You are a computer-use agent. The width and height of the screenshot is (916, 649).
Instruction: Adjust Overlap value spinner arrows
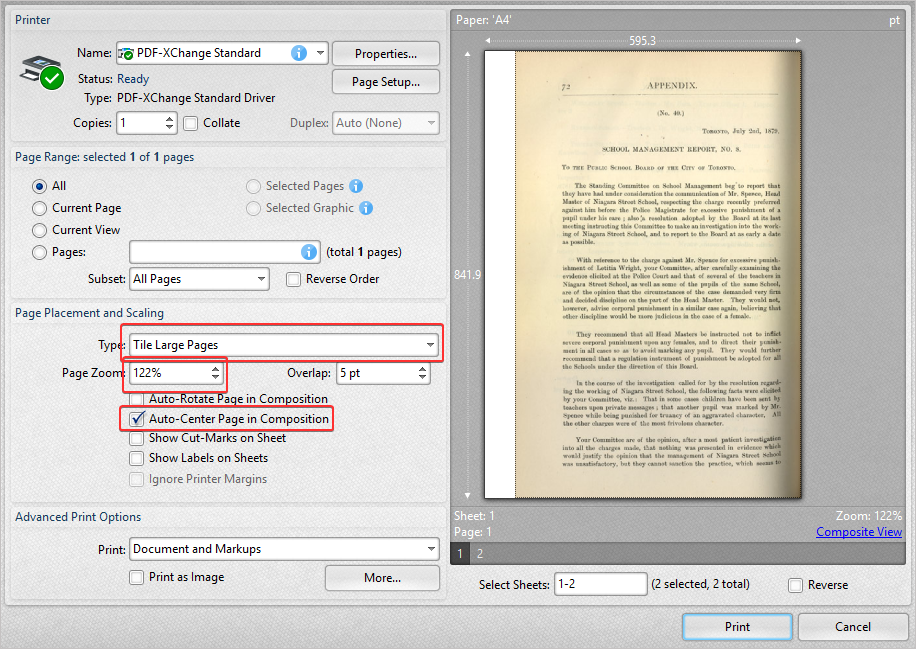click(422, 373)
